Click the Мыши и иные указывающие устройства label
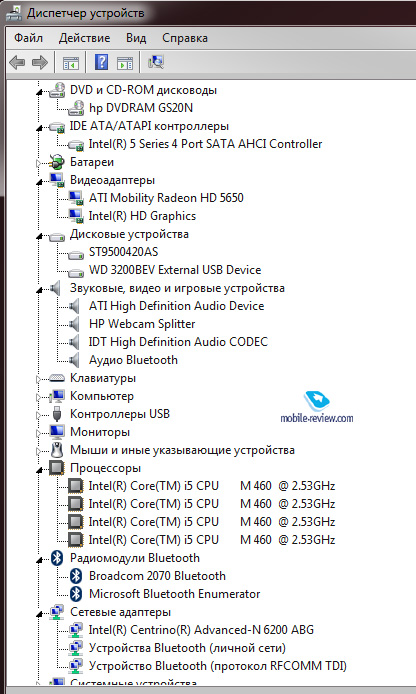The image size is (416, 694). tap(182, 451)
